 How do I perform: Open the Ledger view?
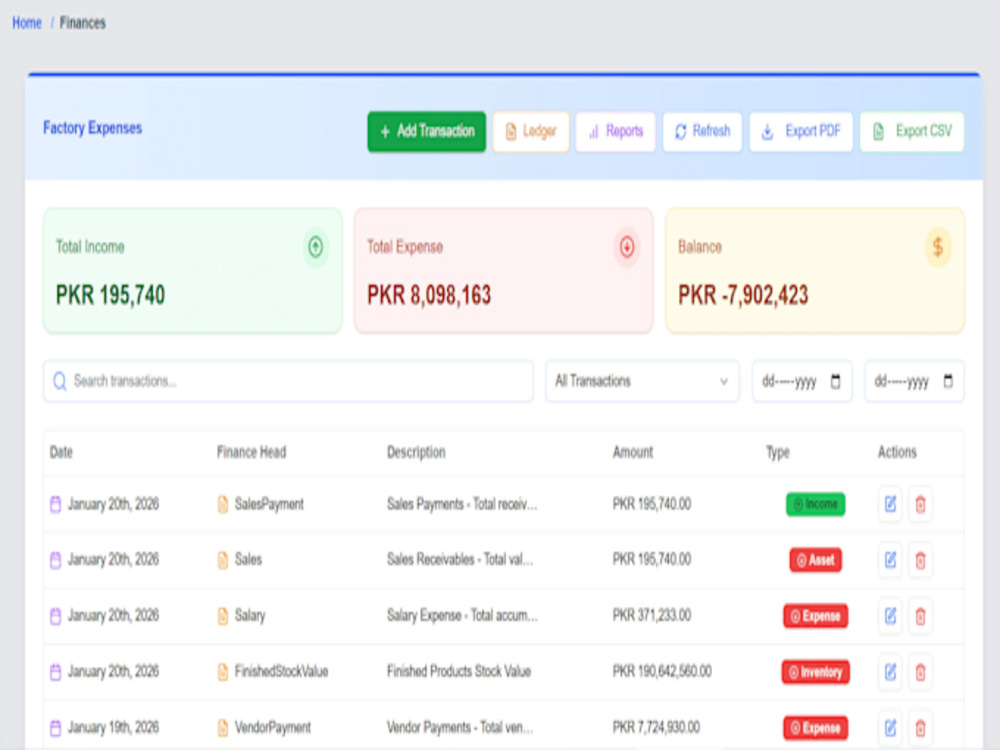point(531,131)
